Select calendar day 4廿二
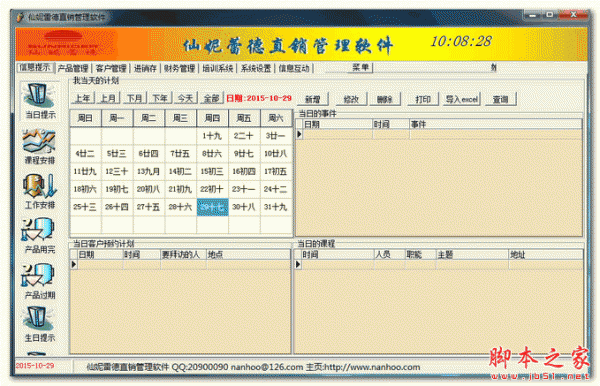The image size is (600, 386). pyautogui.click(x=85, y=154)
